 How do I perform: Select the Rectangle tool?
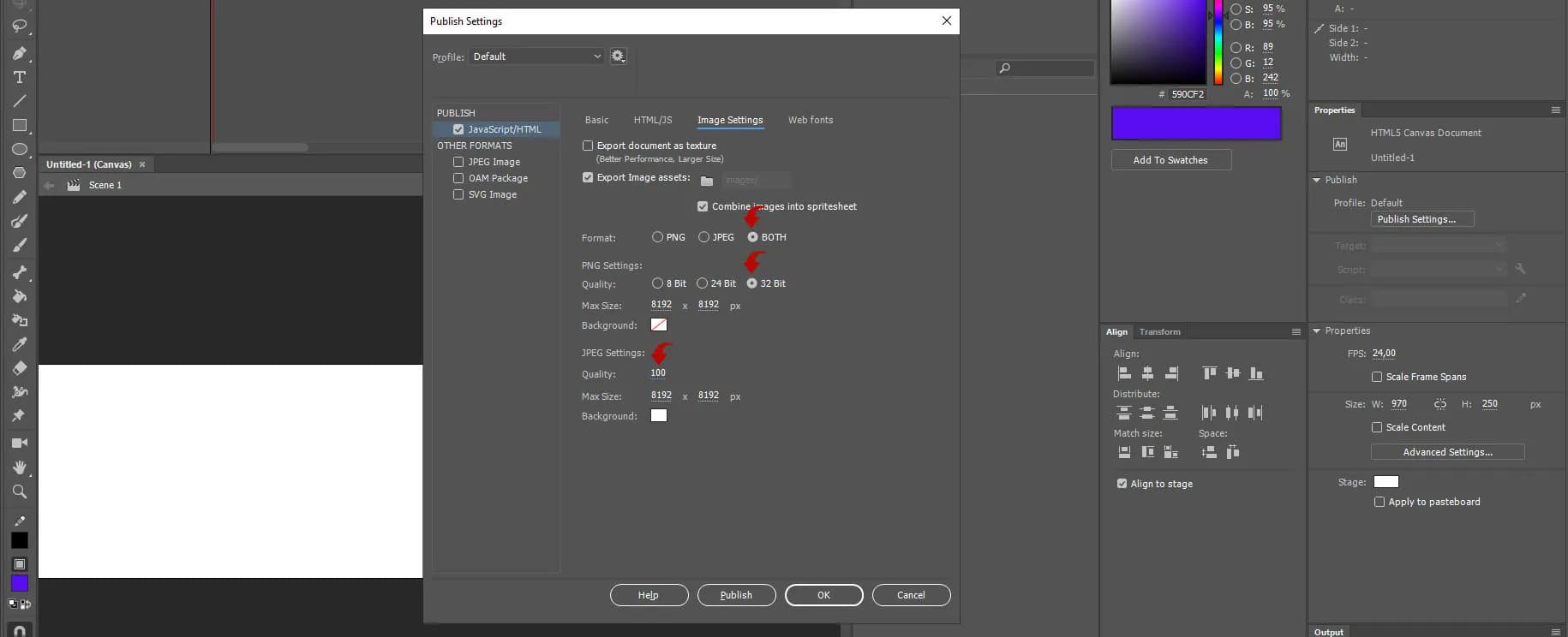[x=19, y=125]
